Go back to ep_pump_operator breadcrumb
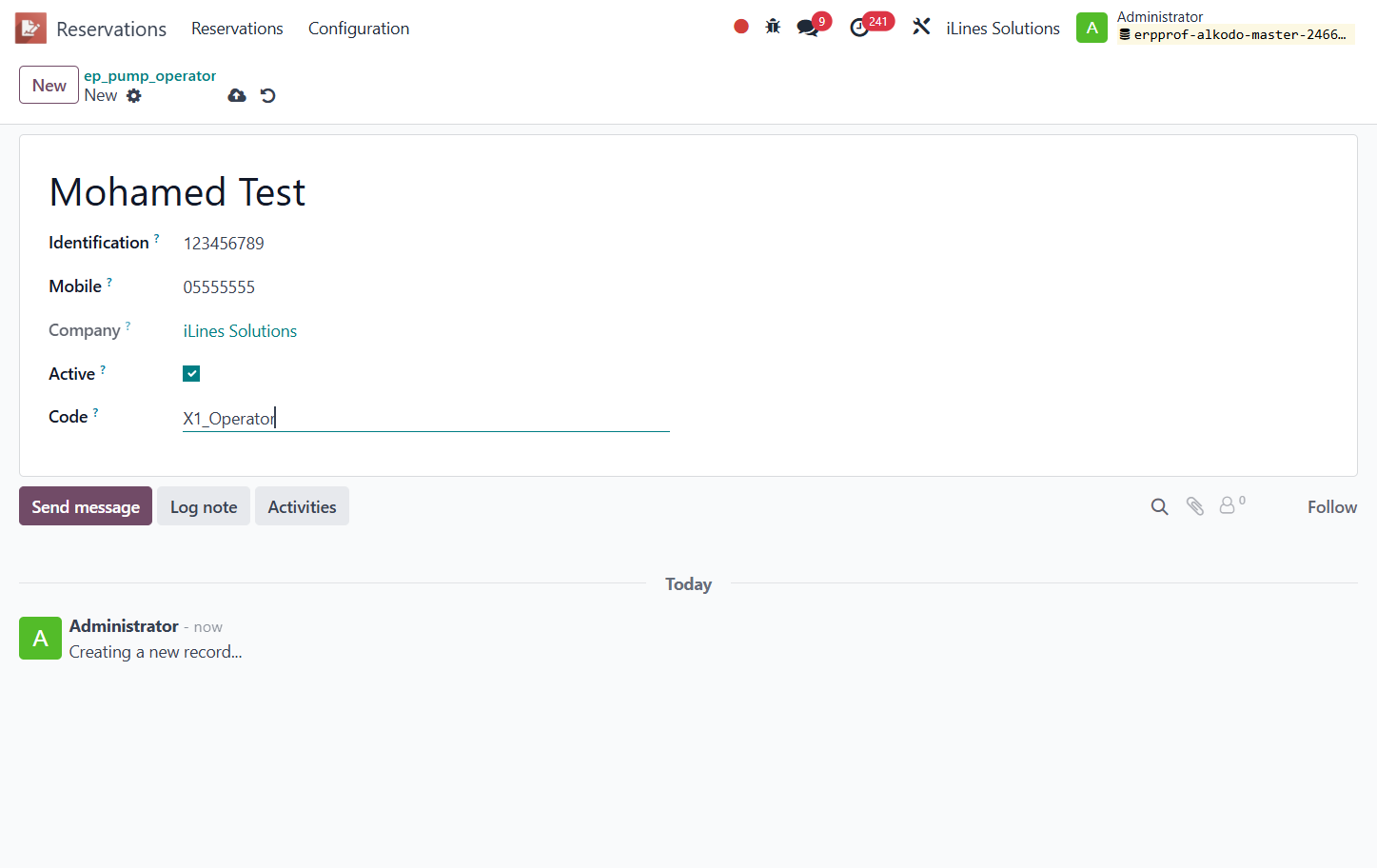1377x868 pixels. (150, 76)
